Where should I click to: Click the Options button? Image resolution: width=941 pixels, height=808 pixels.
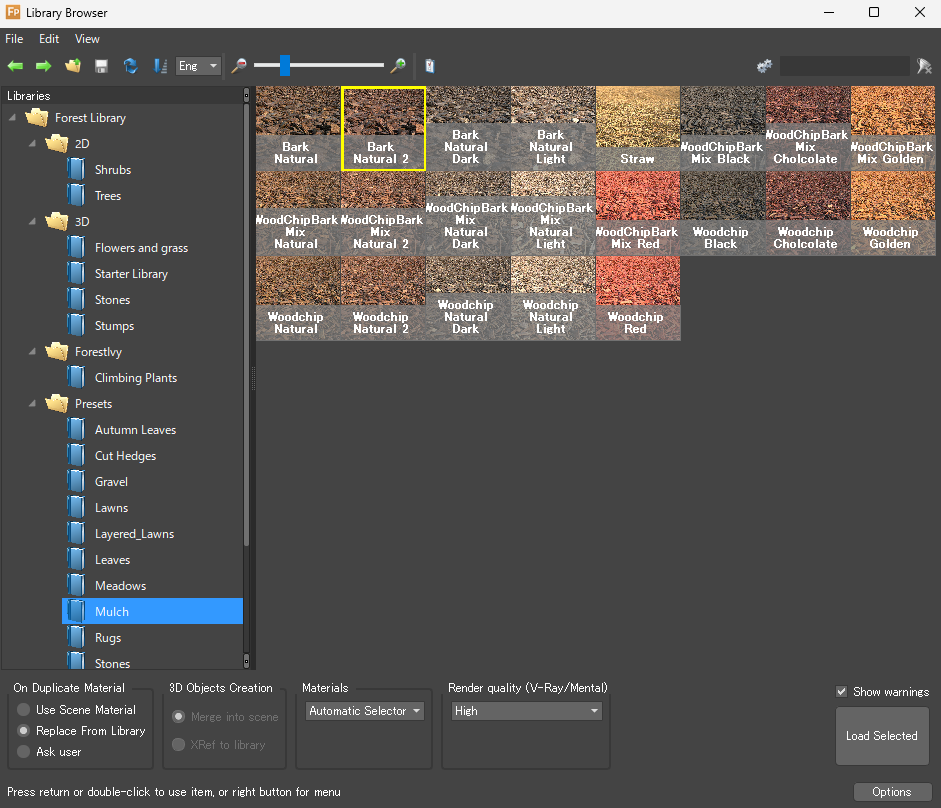click(x=891, y=792)
